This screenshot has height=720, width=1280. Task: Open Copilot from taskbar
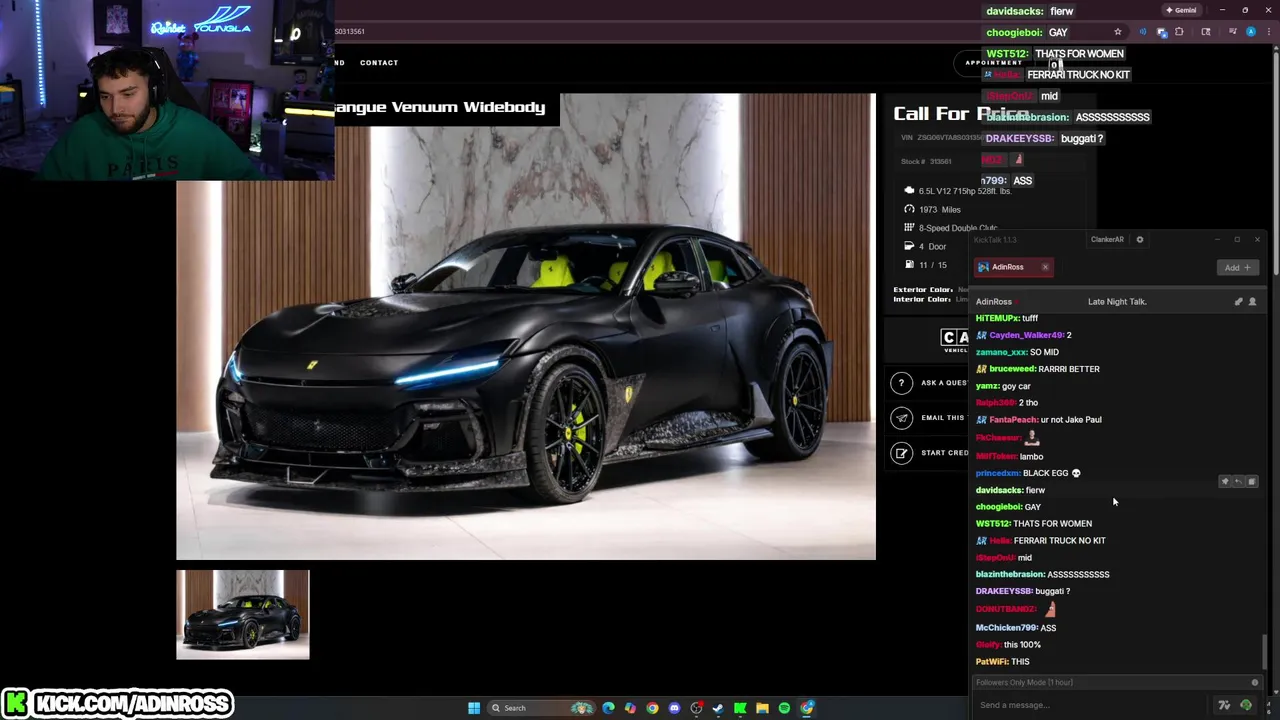[630, 708]
